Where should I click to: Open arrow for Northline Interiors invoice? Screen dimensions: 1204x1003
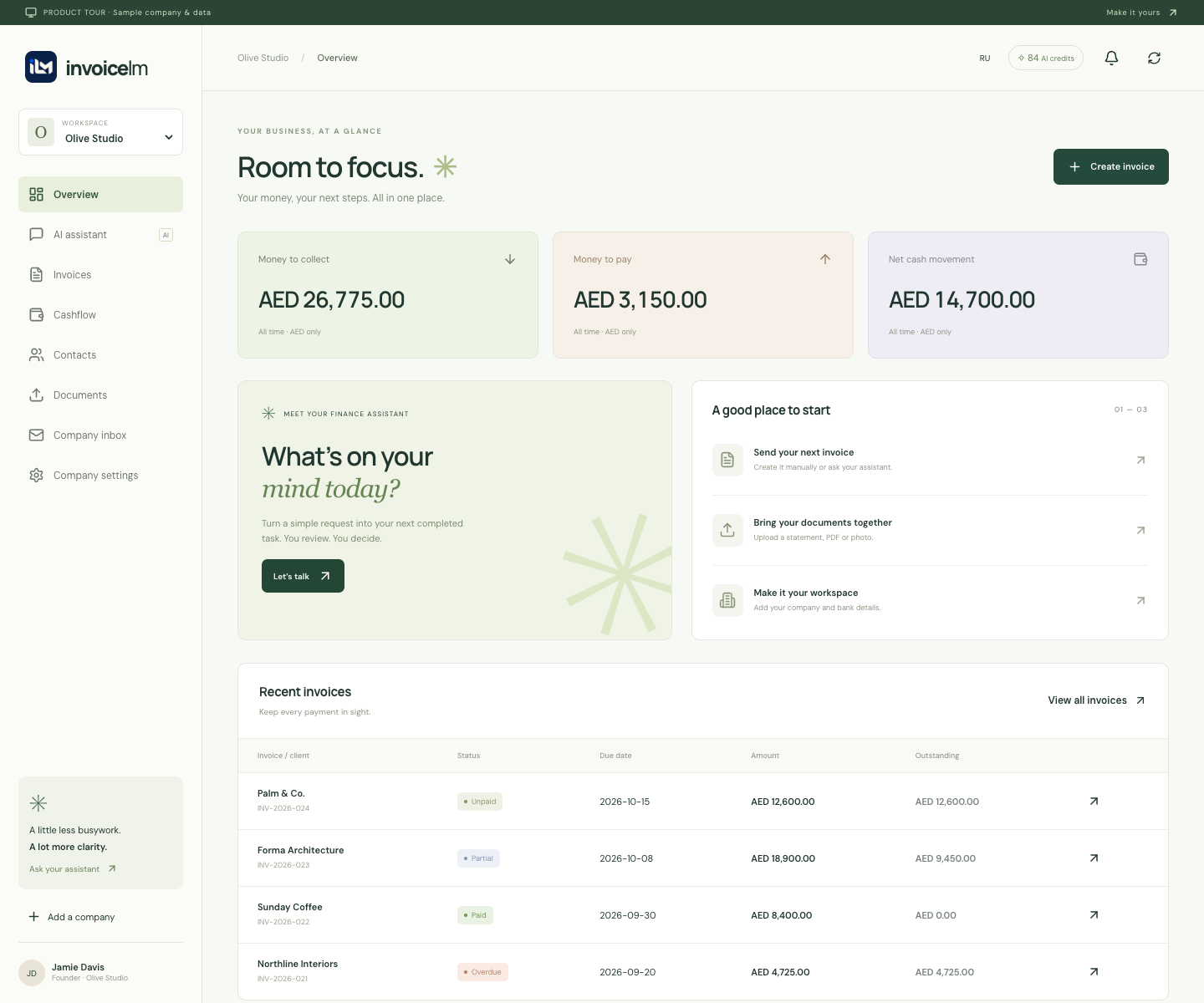pyautogui.click(x=1094, y=972)
